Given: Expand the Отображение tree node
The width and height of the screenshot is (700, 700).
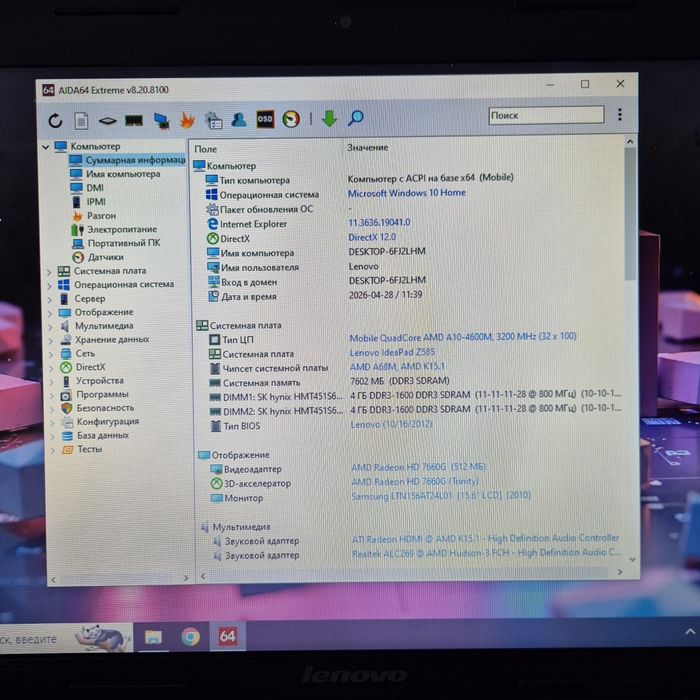Looking at the screenshot, I should (50, 313).
